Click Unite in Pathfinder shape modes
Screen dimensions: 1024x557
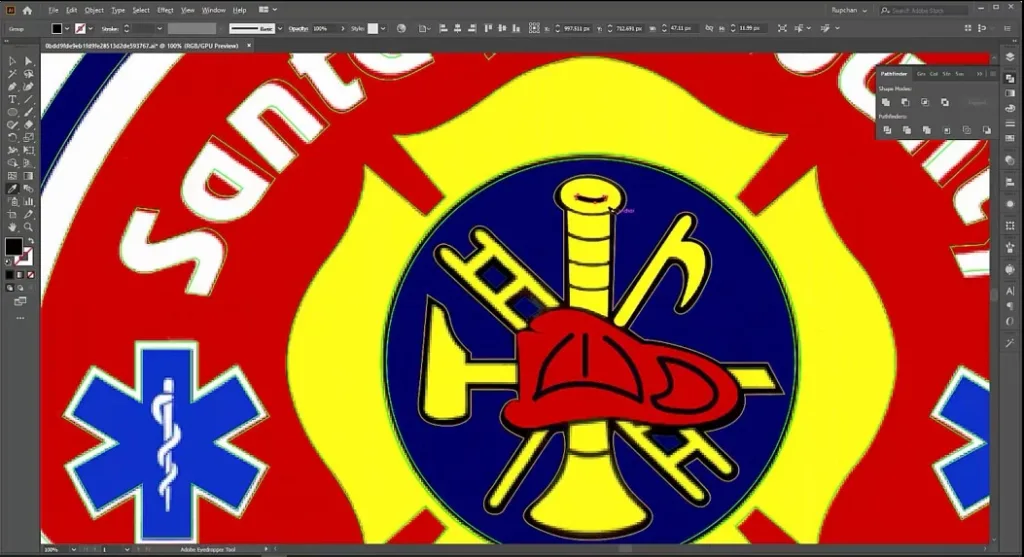[886, 103]
